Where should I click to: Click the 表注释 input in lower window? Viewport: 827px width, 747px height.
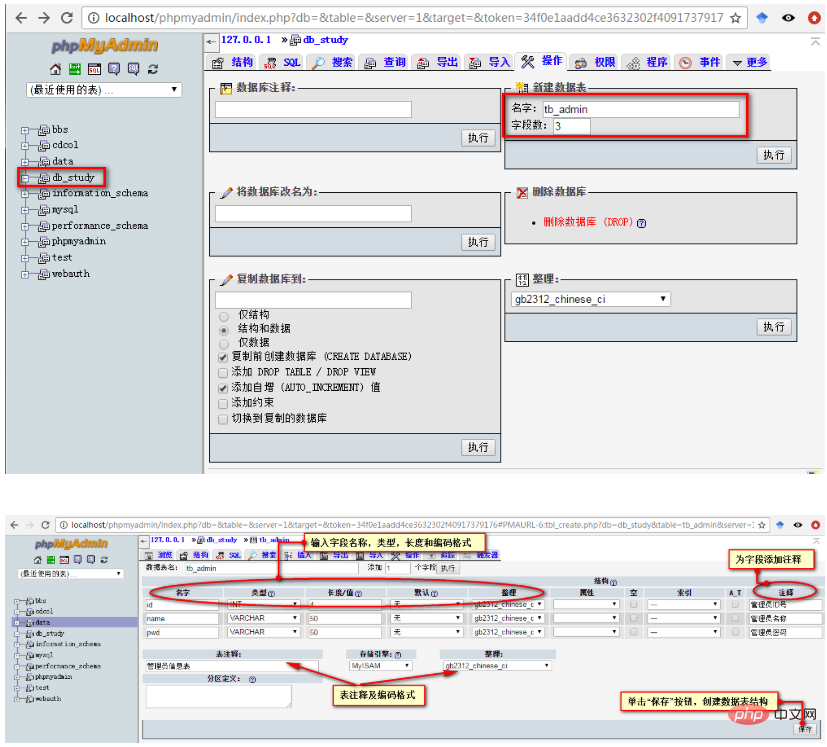[232, 666]
